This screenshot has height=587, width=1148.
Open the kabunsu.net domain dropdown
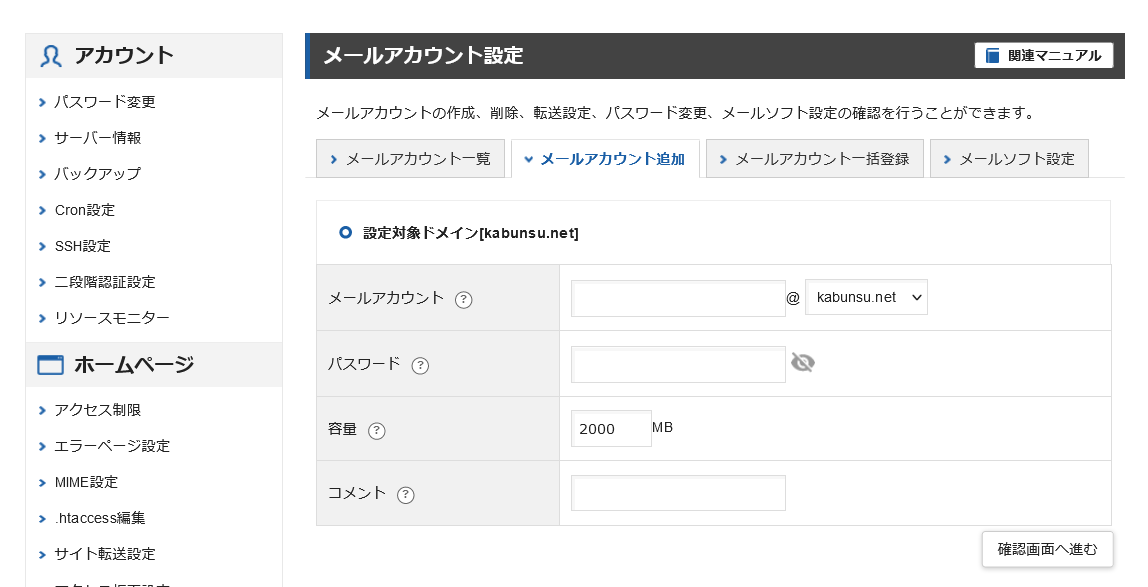[866, 297]
